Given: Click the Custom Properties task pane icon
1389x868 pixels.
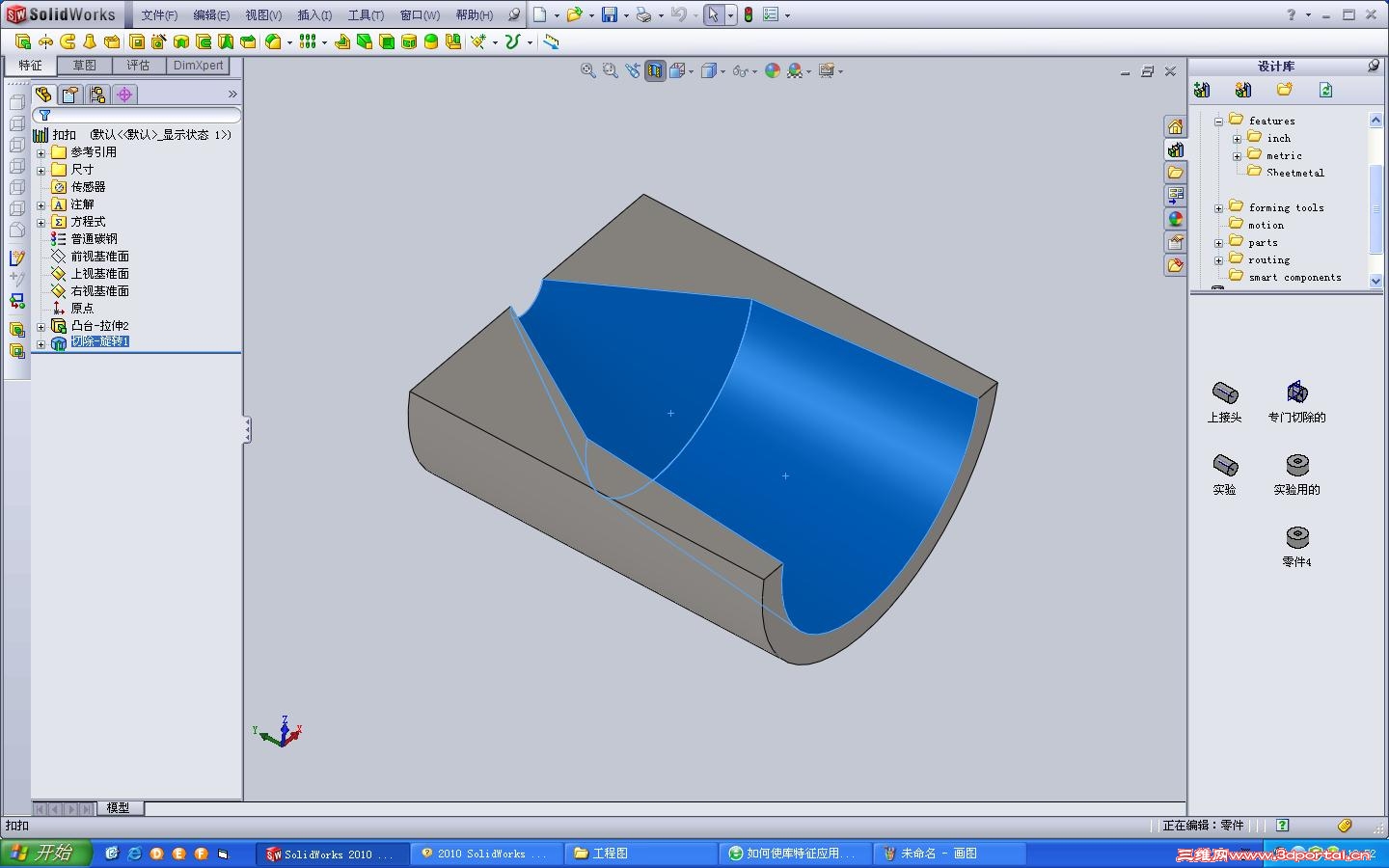Looking at the screenshot, I should click(x=1175, y=242).
